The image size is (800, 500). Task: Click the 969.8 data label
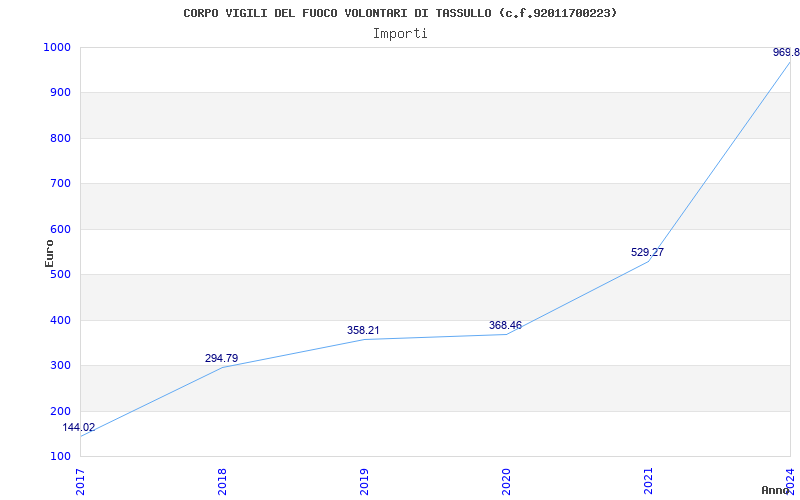(786, 52)
